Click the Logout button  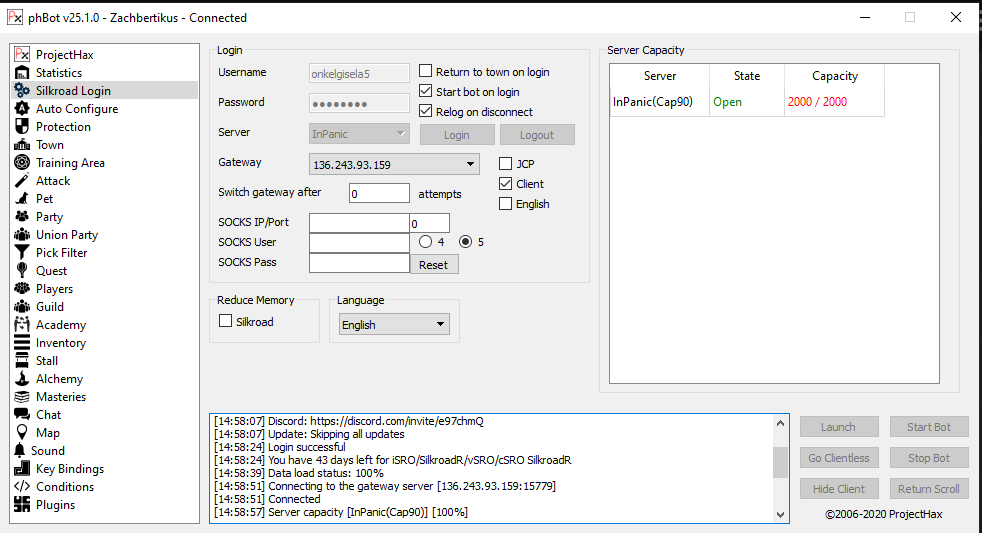[x=537, y=135]
